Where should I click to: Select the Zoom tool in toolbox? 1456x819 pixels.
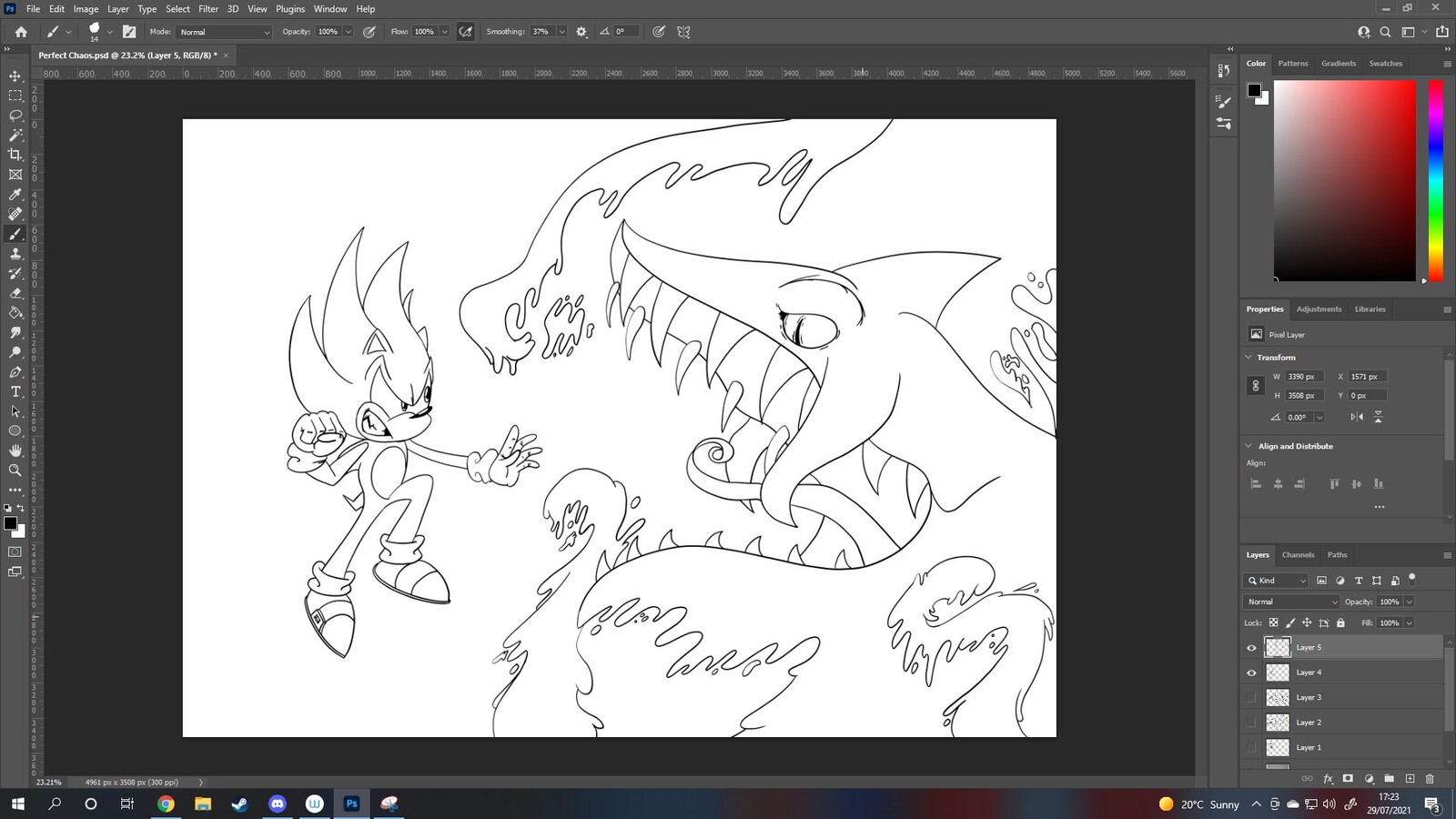(15, 470)
